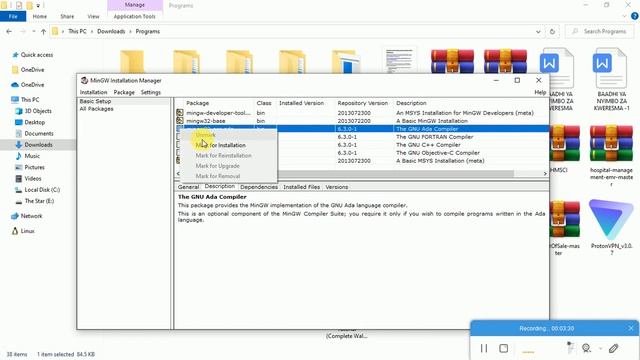This screenshot has width=640, height=360.
Task: Select All Packages in the package tree
Action: click(x=96, y=109)
